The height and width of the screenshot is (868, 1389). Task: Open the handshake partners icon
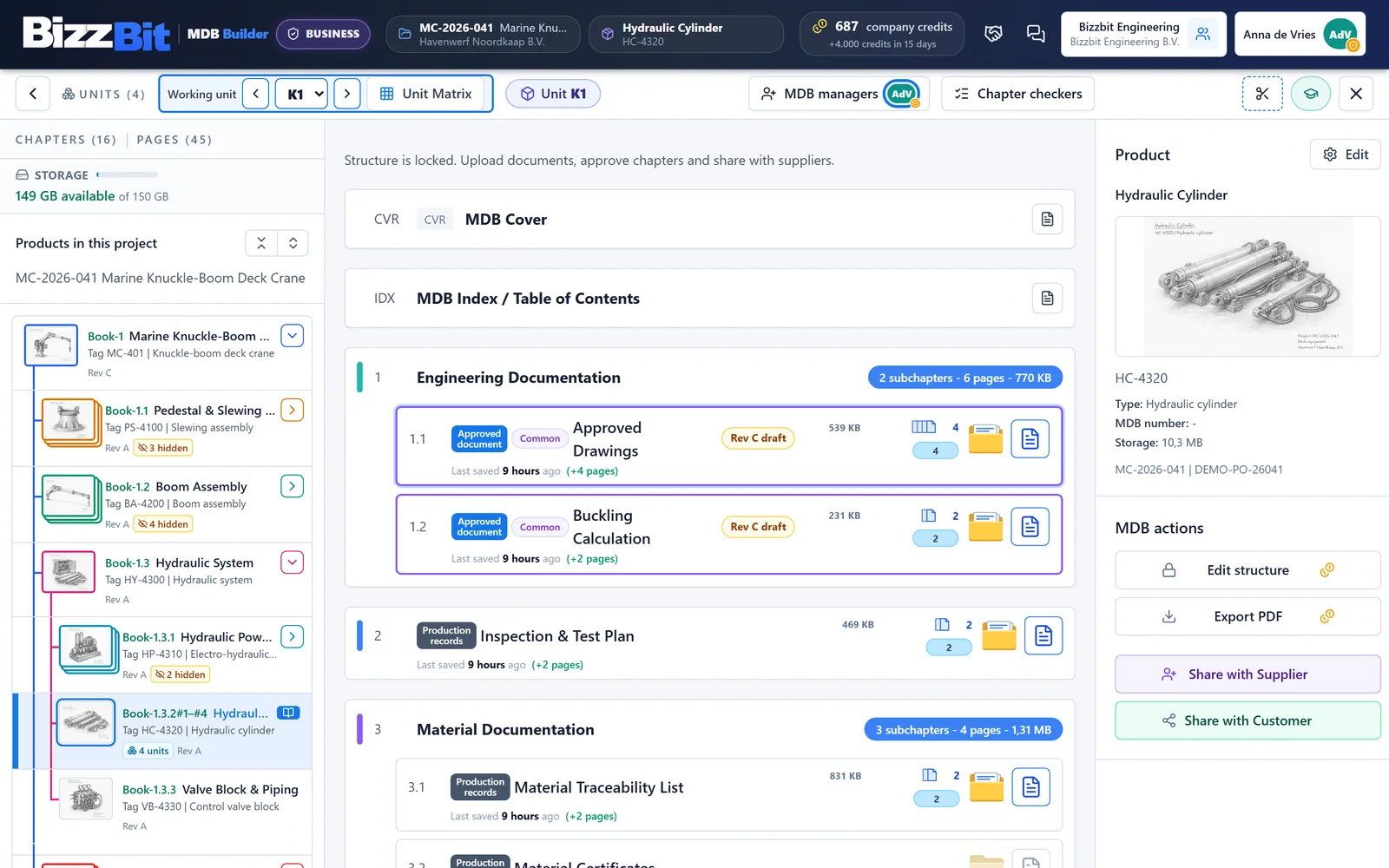point(994,34)
